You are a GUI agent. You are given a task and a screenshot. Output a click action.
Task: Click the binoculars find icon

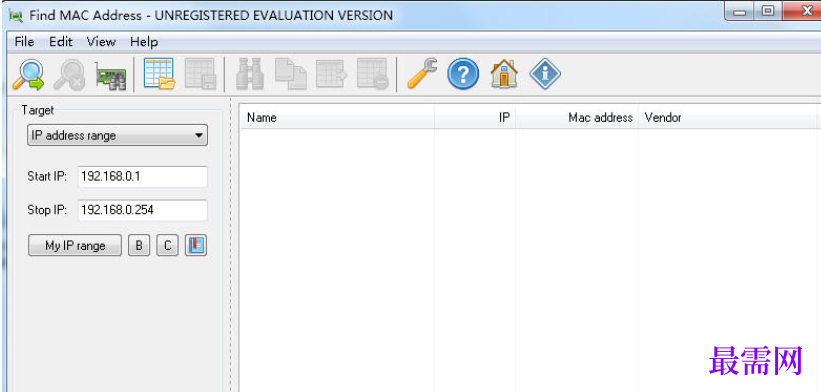(250, 74)
